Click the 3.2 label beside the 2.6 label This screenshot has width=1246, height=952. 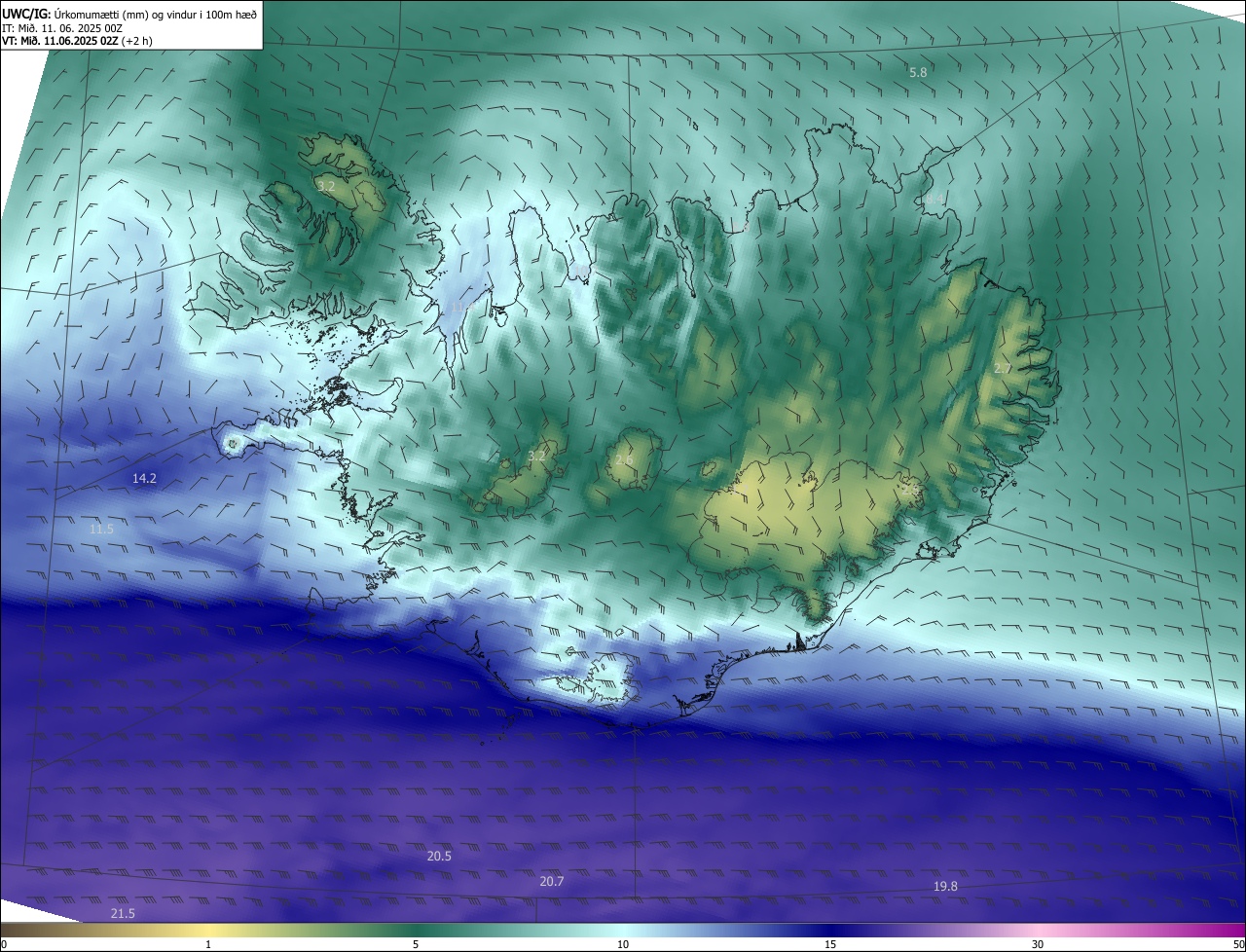pyautogui.click(x=536, y=456)
